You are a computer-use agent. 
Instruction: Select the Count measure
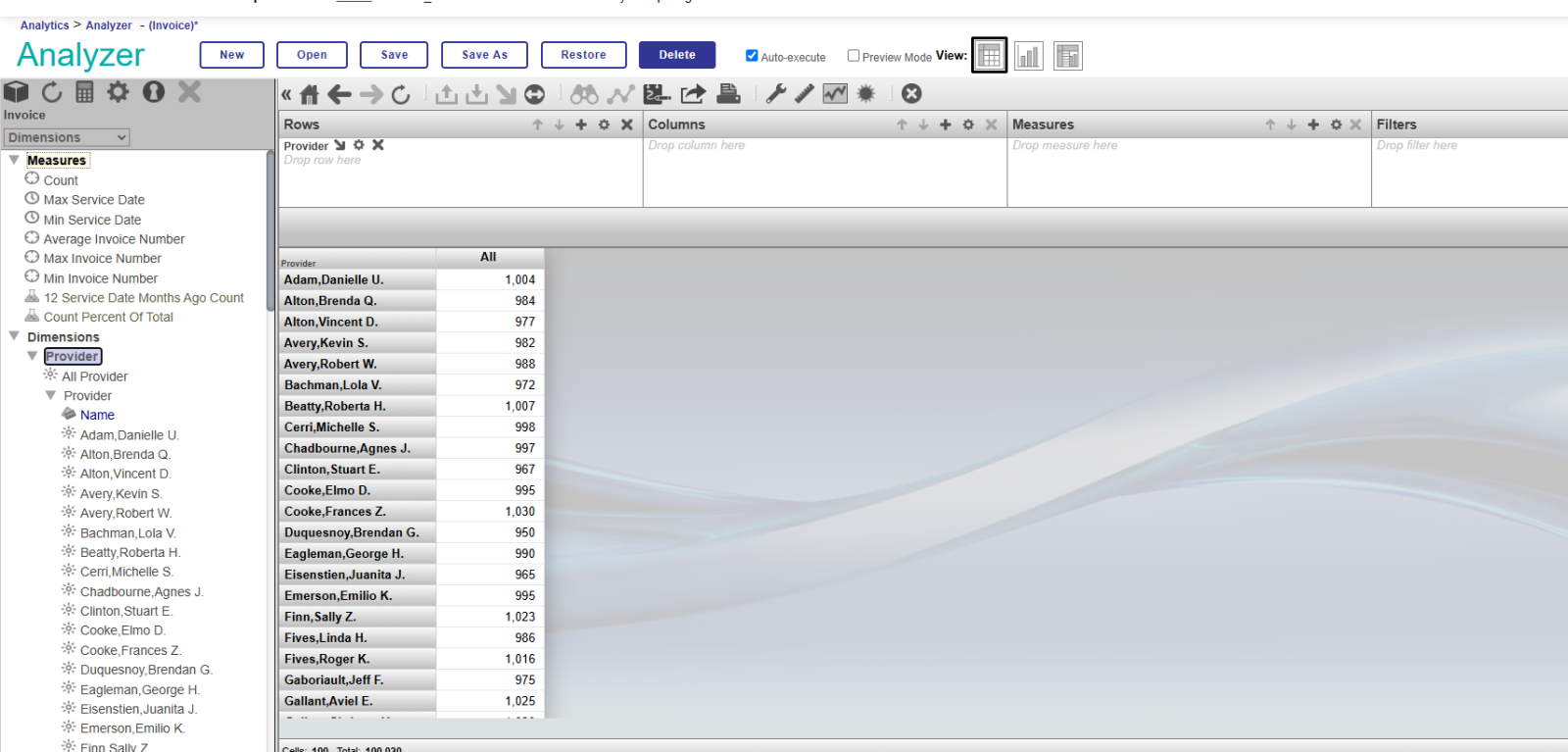pyautogui.click(x=61, y=180)
